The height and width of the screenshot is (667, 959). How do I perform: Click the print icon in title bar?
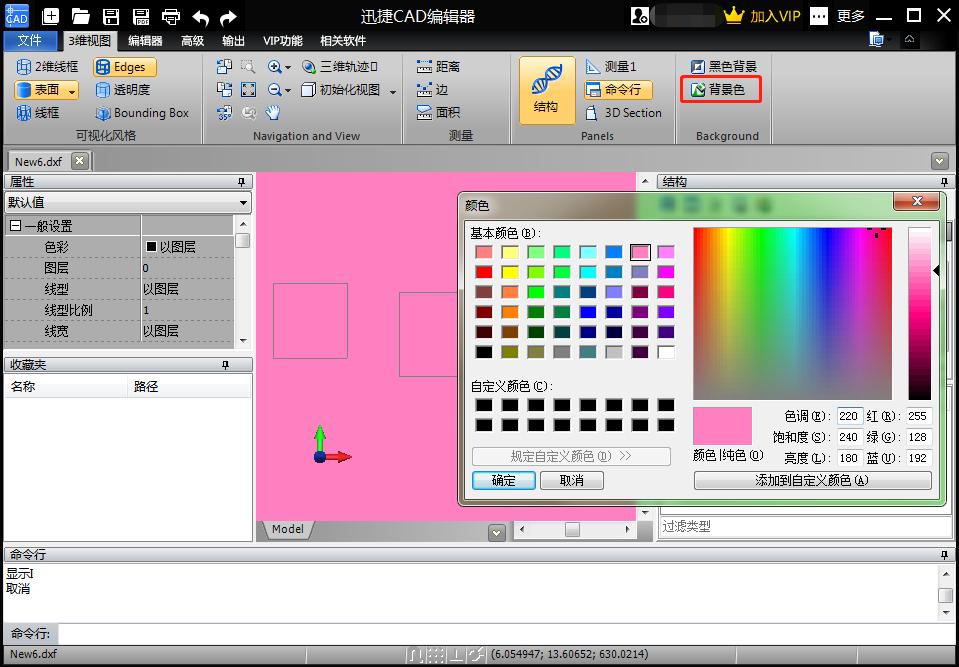pyautogui.click(x=171, y=16)
